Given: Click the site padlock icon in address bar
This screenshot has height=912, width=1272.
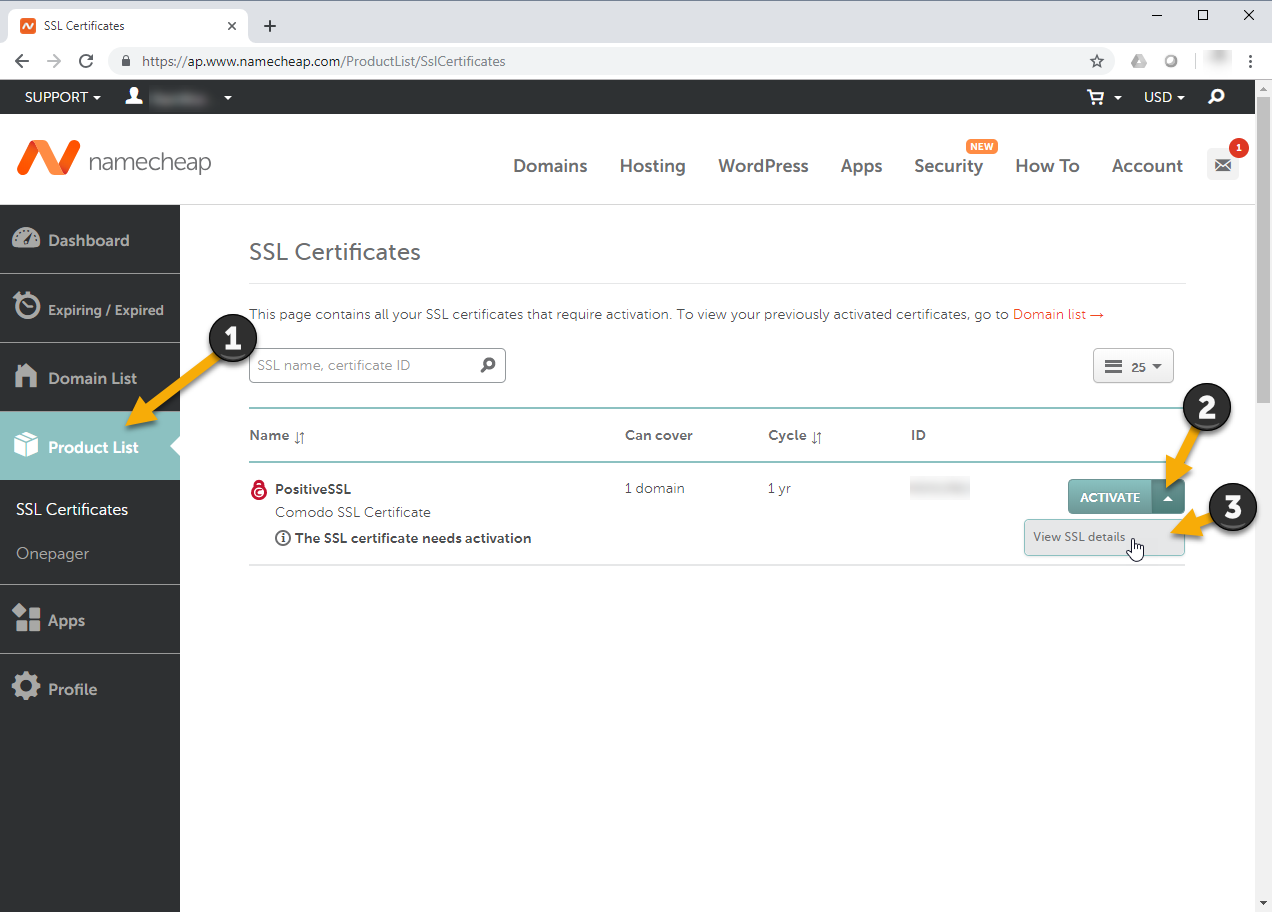Looking at the screenshot, I should 126,61.
